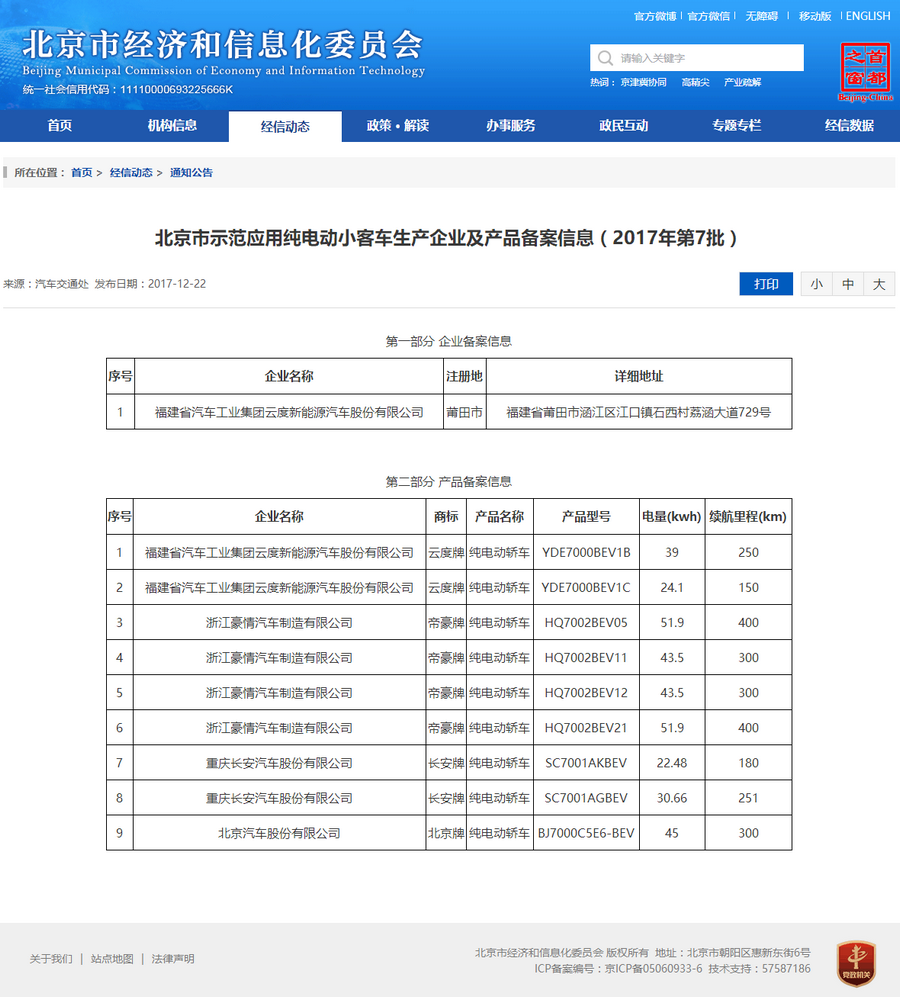Viewport: 900px width, 997px height.
Task: Click the 莆田市 registration cell
Action: coord(464,412)
